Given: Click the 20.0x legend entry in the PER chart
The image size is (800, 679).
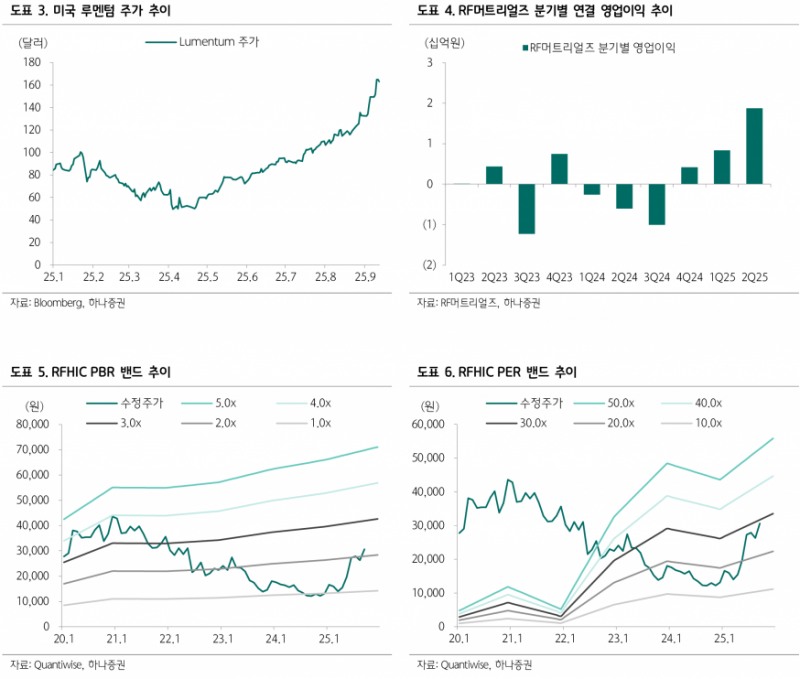Looking at the screenshot, I should (616, 423).
